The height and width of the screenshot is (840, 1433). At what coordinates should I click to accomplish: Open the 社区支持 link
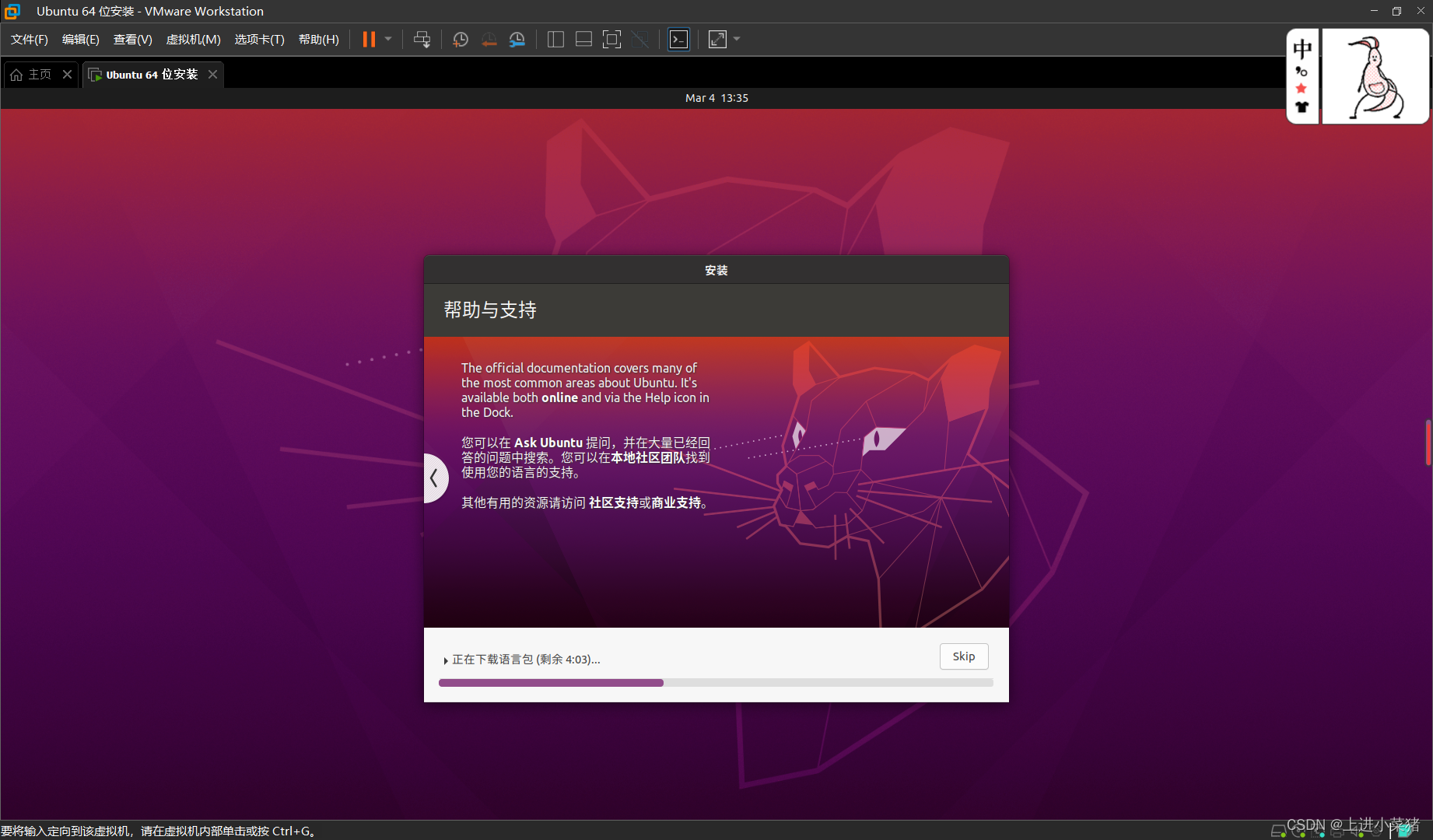pos(614,502)
